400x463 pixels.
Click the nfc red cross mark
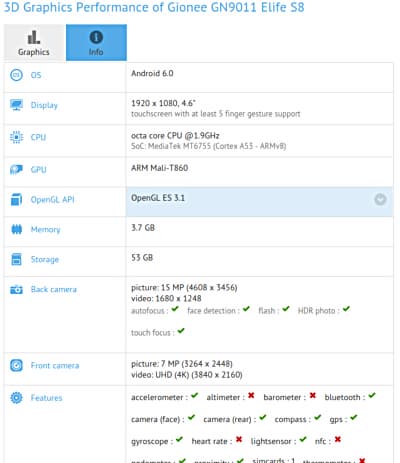(338, 439)
